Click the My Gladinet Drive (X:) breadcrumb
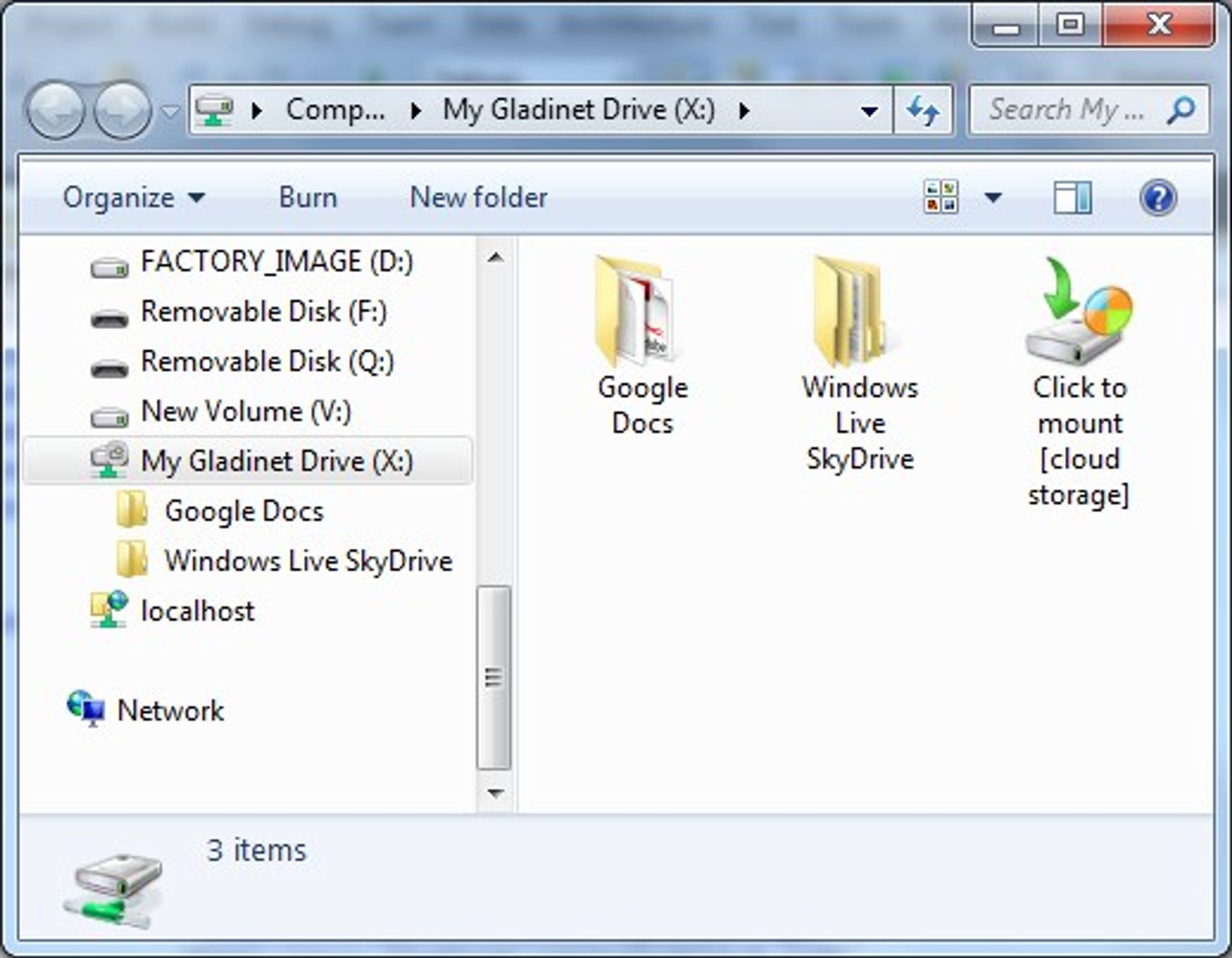 tap(579, 110)
